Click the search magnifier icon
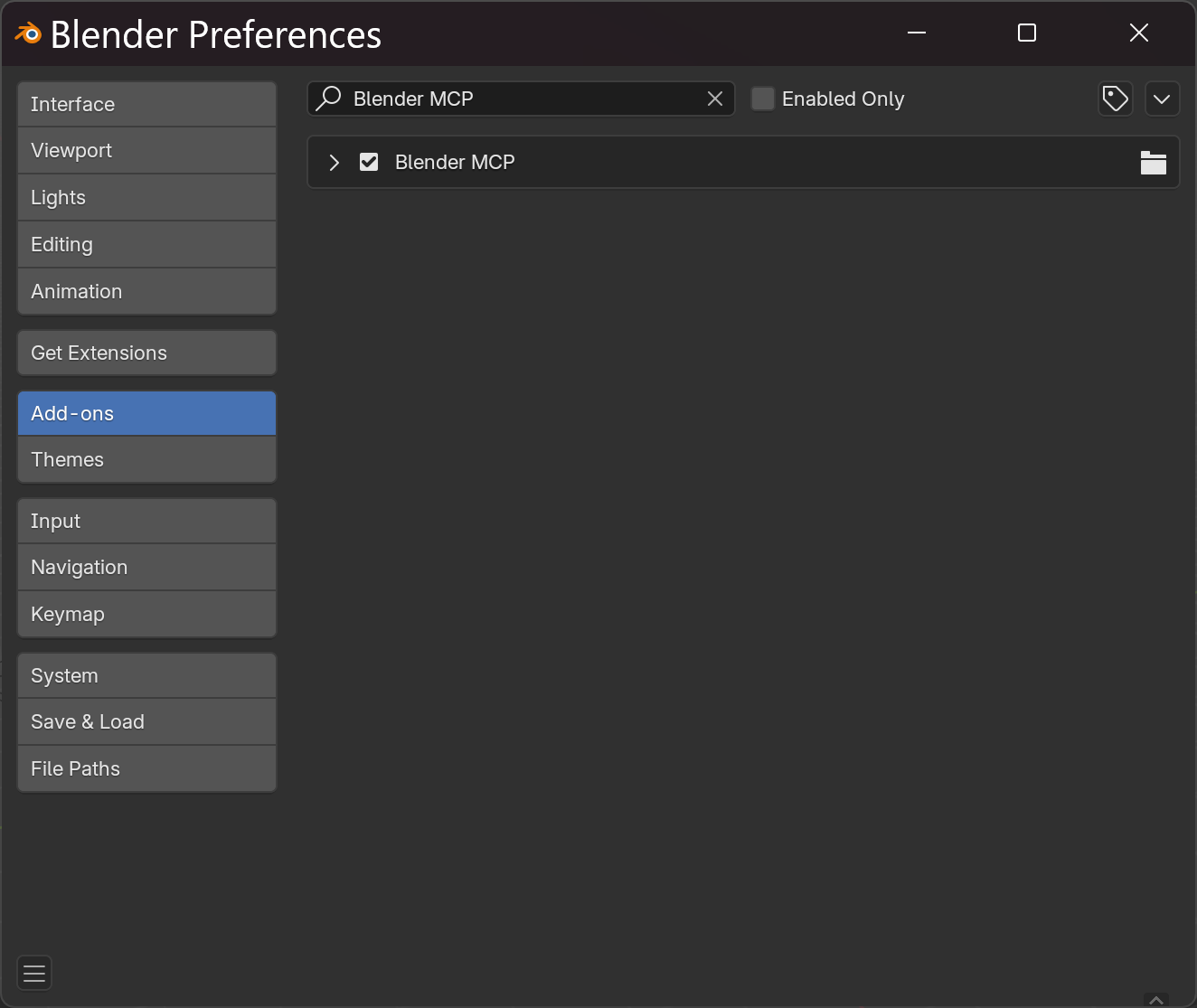This screenshot has width=1197, height=1008. [x=329, y=99]
